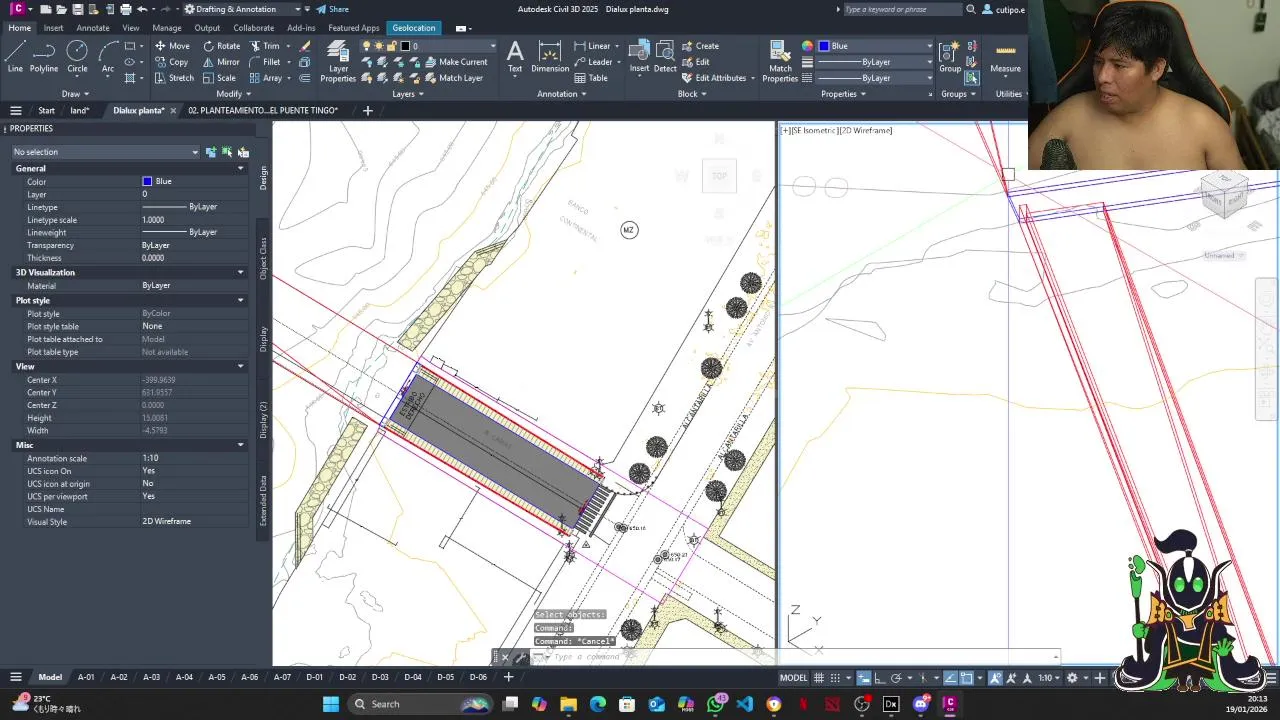
Task: Open the No selection dropdown
Action: click(x=105, y=152)
